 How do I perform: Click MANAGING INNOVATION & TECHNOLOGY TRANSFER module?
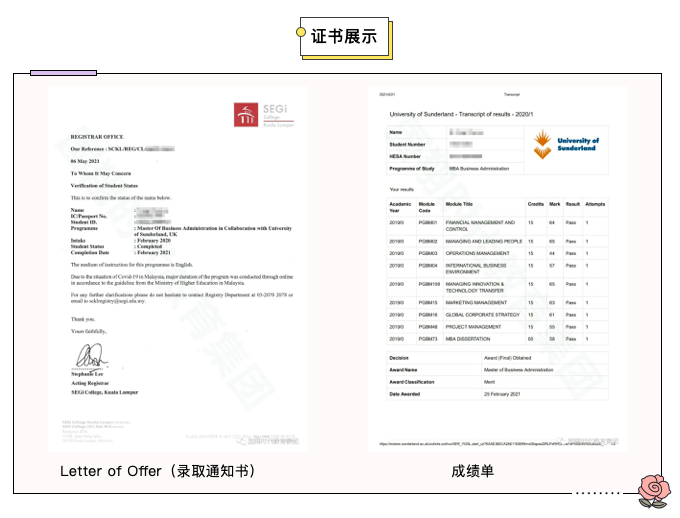point(475,287)
